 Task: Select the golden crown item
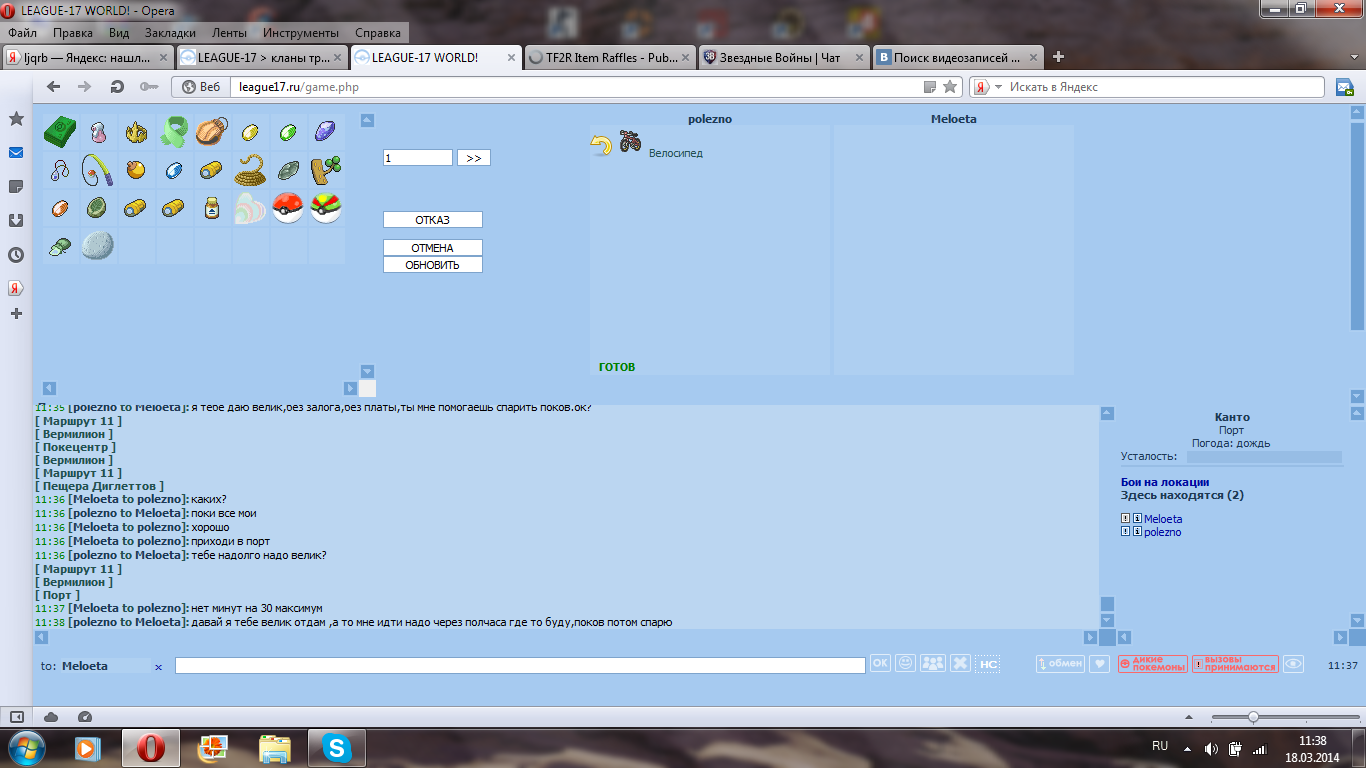137,132
